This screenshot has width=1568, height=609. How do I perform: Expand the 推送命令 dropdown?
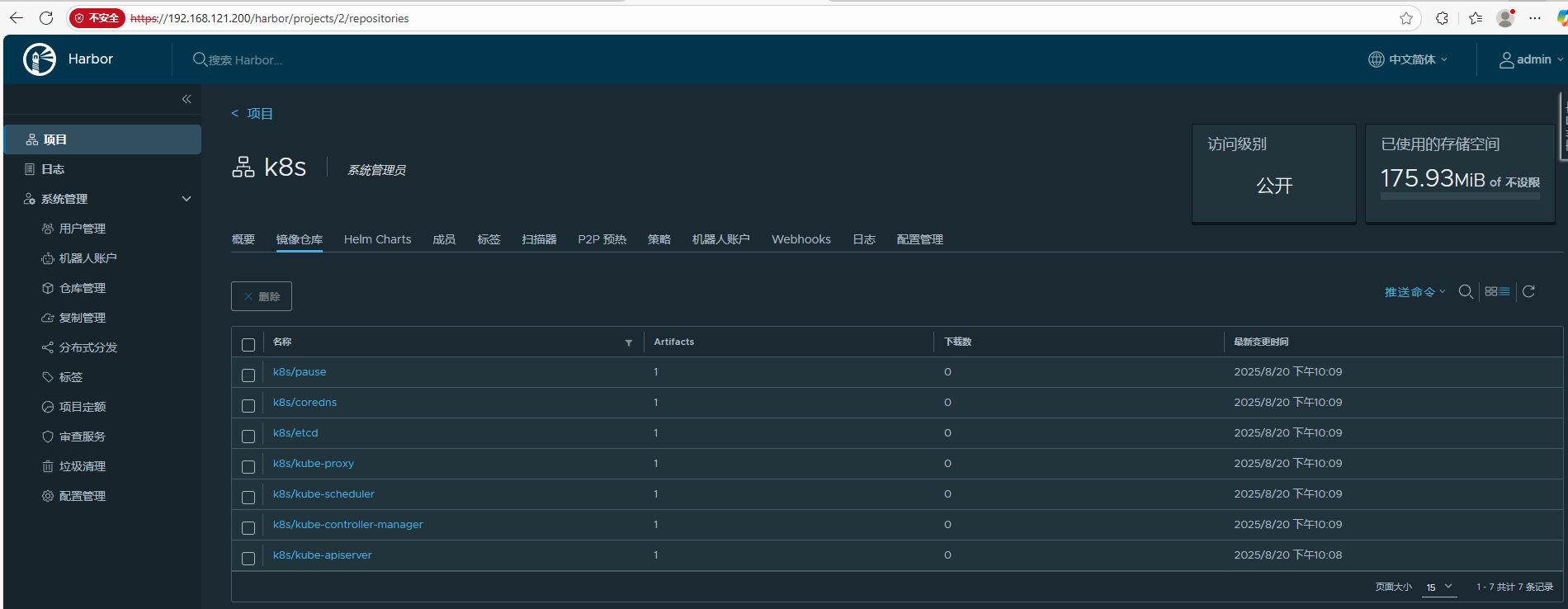(x=1415, y=292)
